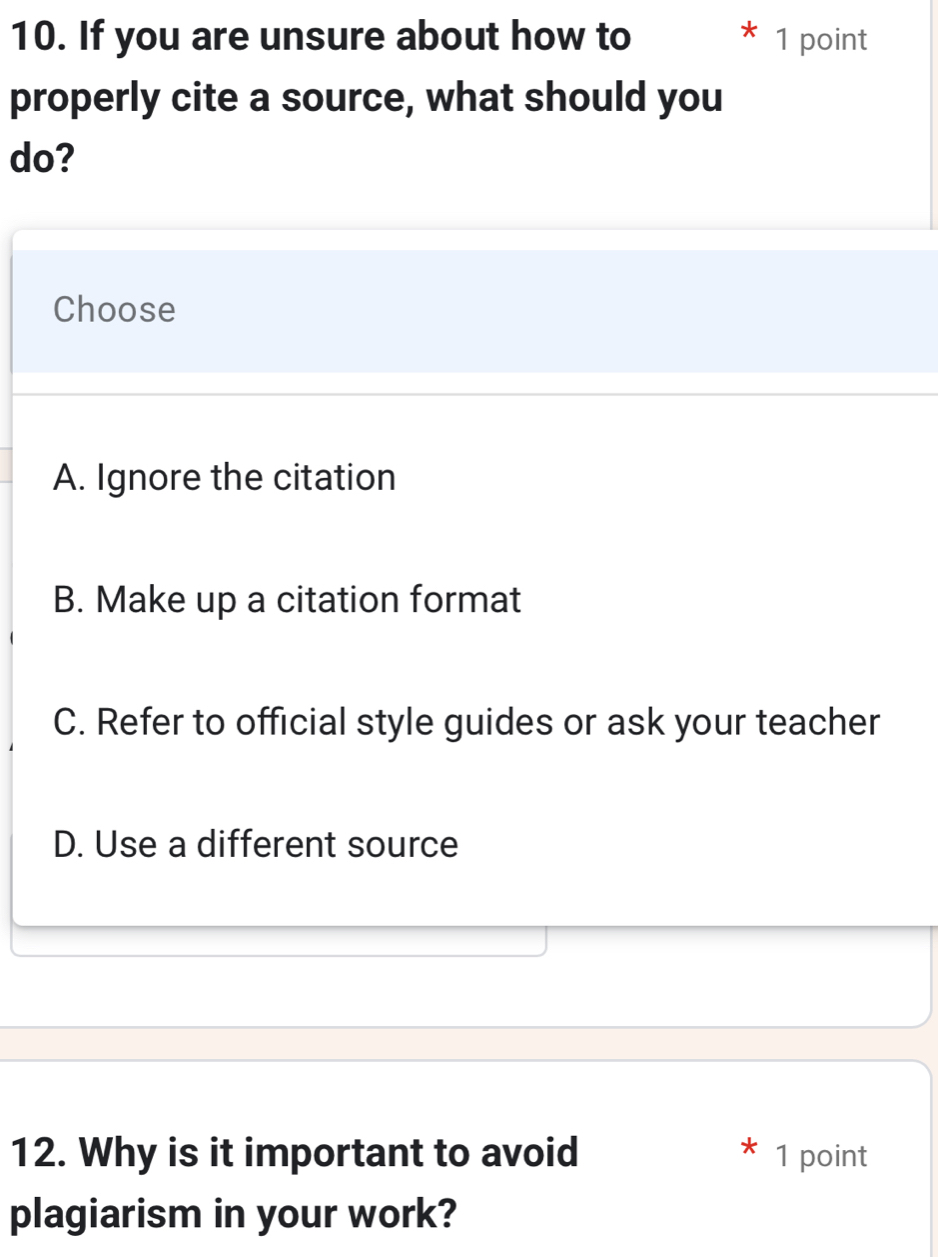Click the question 12 plagiarism heading
The width and height of the screenshot is (938, 1257).
point(297,1153)
